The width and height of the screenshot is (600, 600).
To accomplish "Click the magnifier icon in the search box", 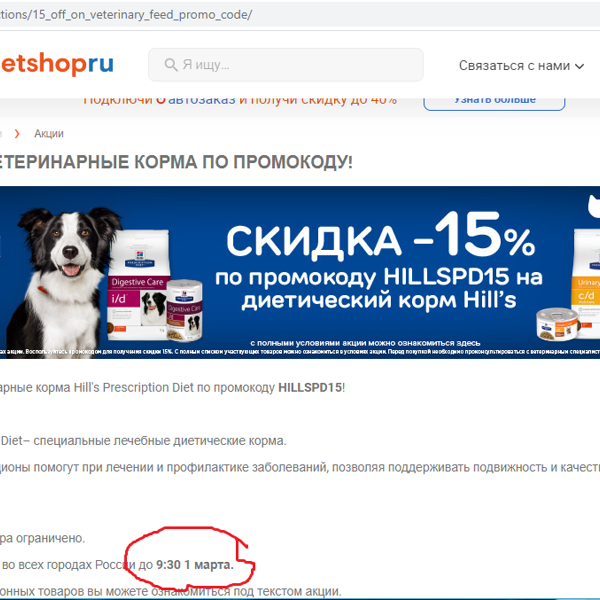I will point(171,65).
